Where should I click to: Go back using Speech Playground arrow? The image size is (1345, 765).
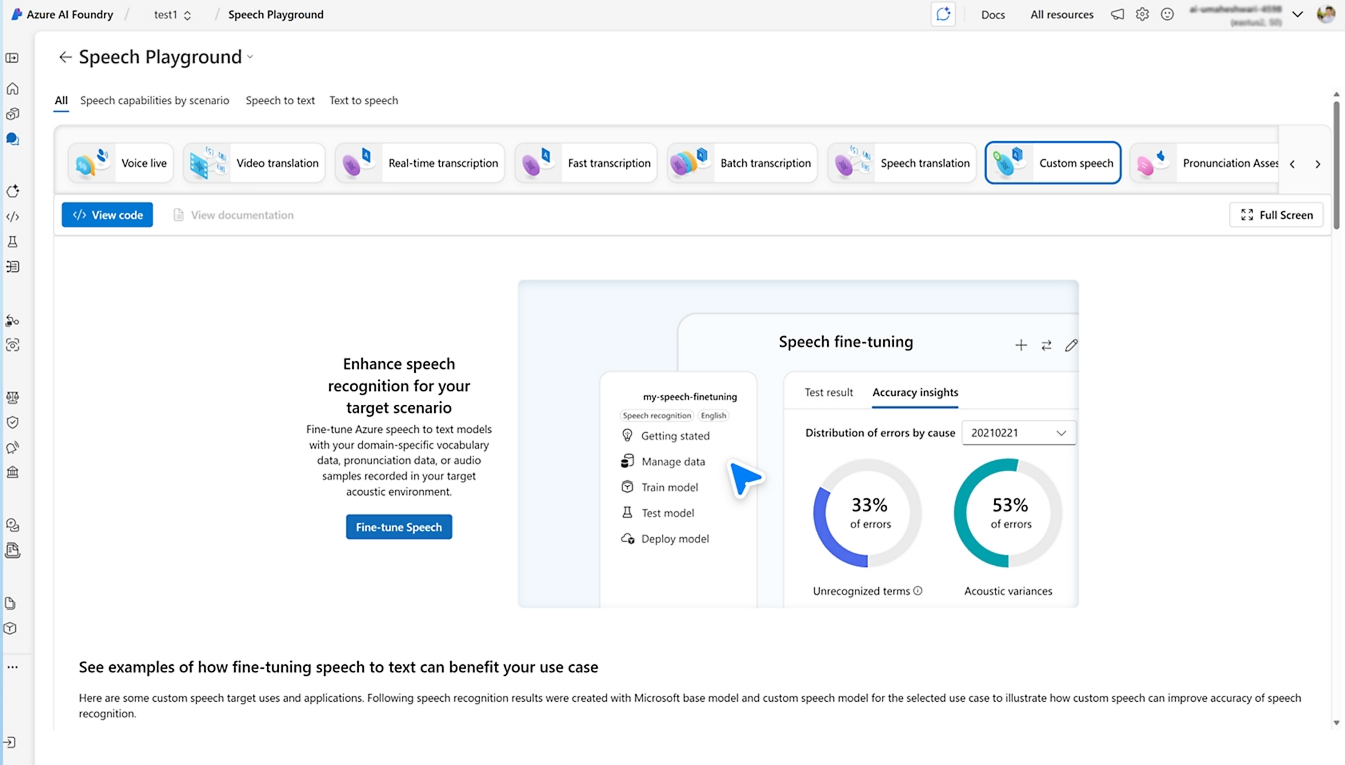coord(65,57)
